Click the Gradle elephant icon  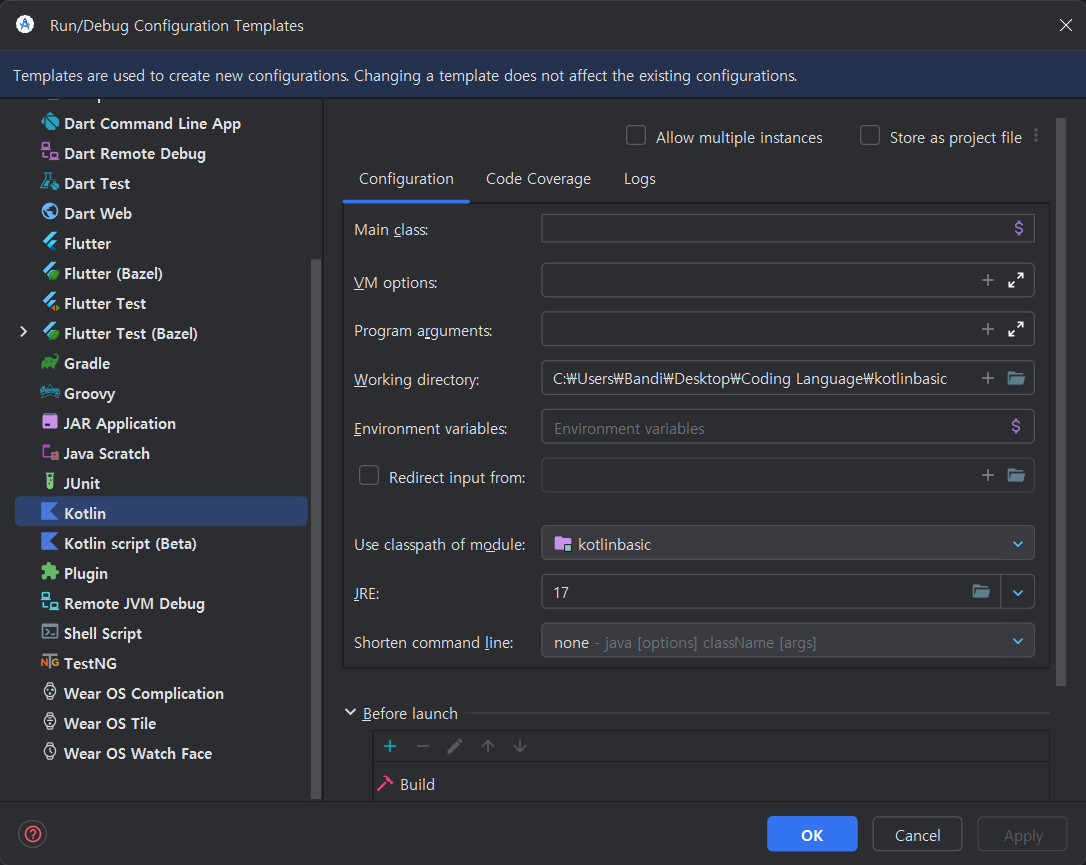click(50, 362)
